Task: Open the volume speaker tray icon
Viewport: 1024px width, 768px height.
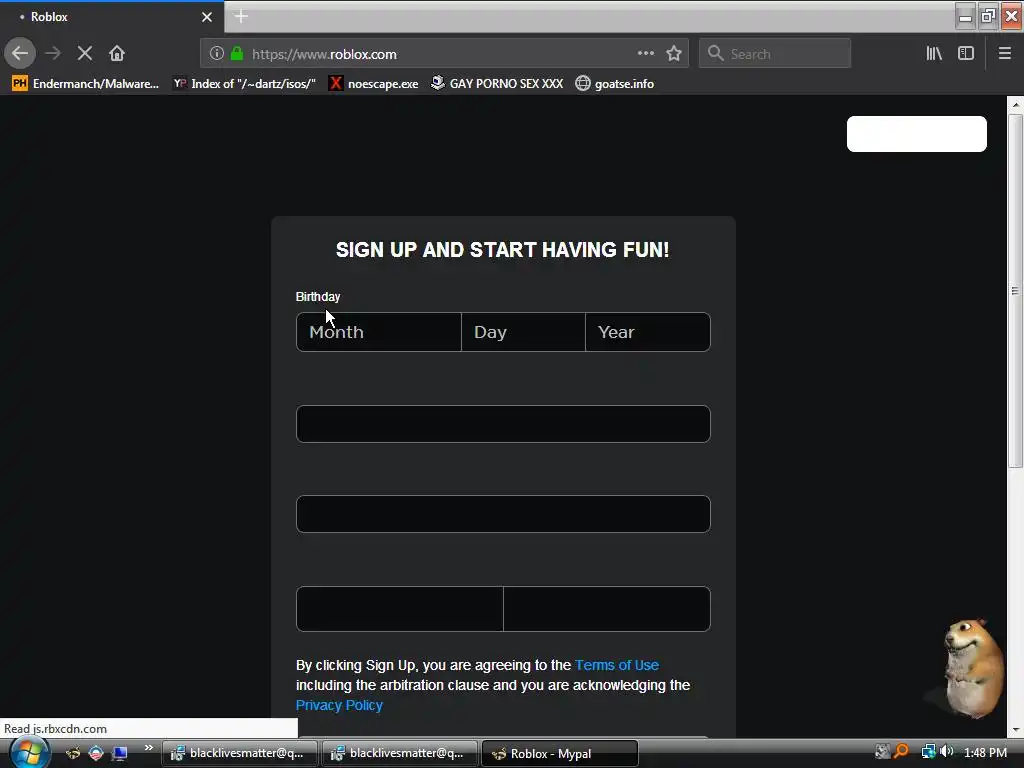Action: 946,752
